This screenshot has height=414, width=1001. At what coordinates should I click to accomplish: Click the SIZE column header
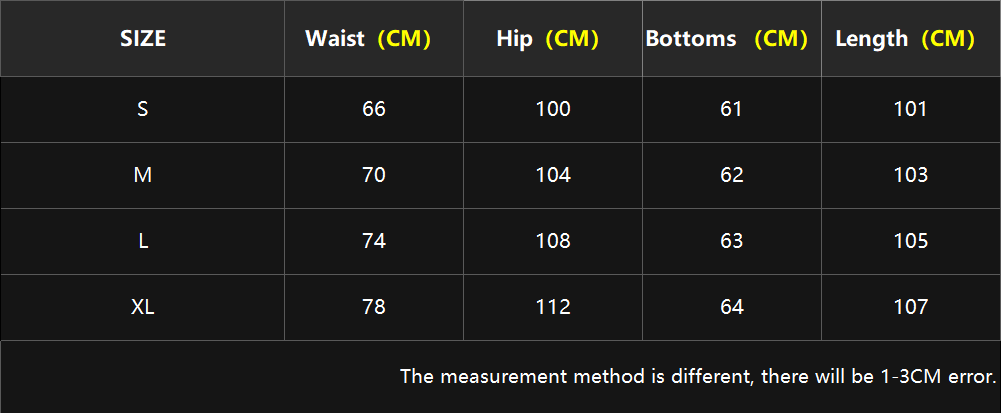coord(142,39)
